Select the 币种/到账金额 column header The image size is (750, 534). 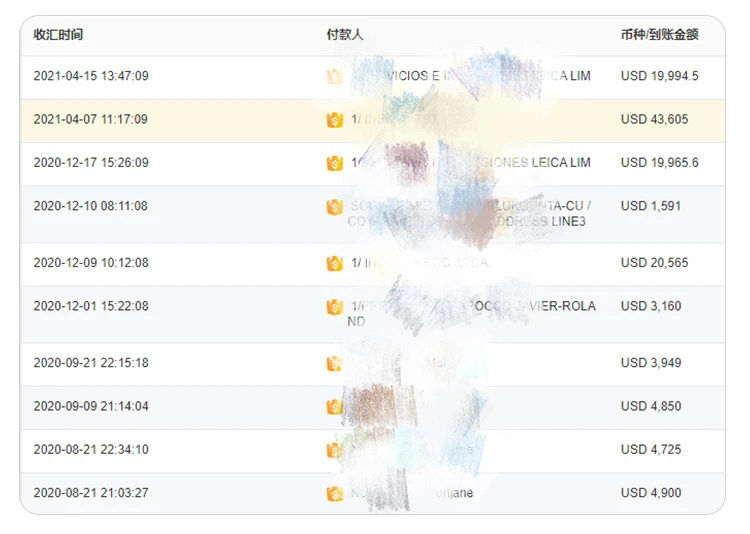tap(659, 35)
